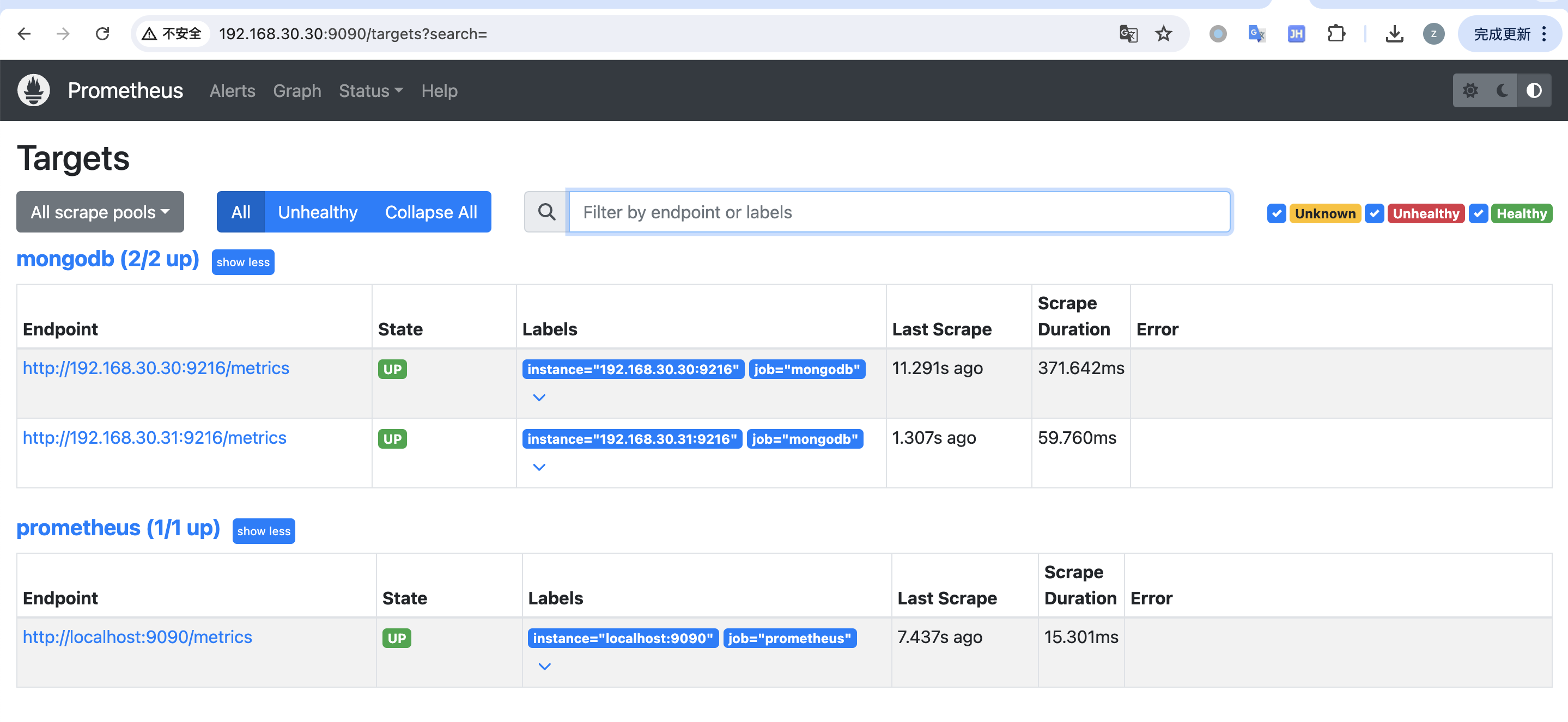Focus the filter by endpoint field
The image size is (1568, 722).
pos(898,212)
